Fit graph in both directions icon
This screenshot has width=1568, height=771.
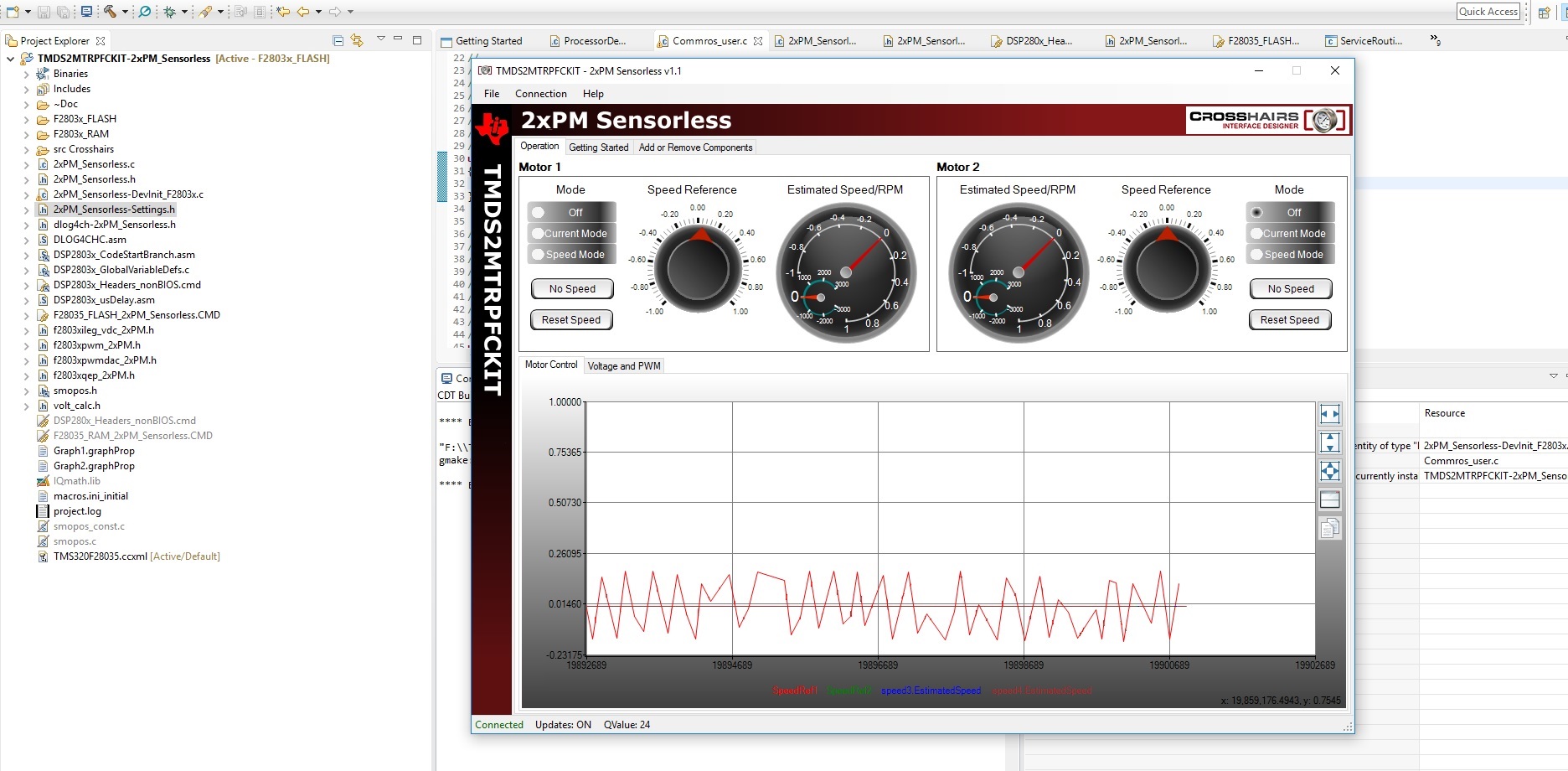tap(1329, 471)
